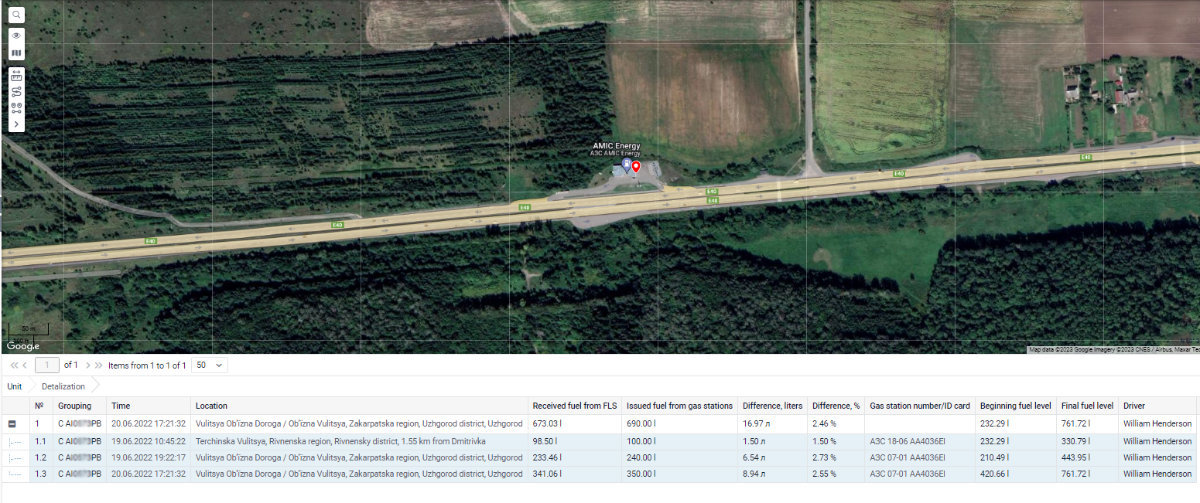Toggle the eye visibility layer button

pos(17,35)
